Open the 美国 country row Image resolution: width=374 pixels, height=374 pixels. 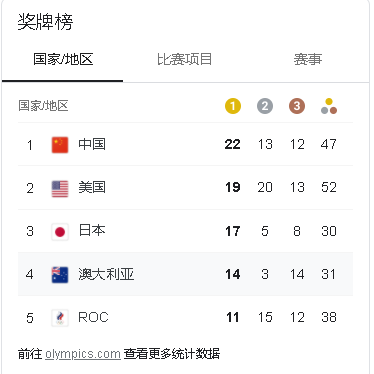[185, 188]
